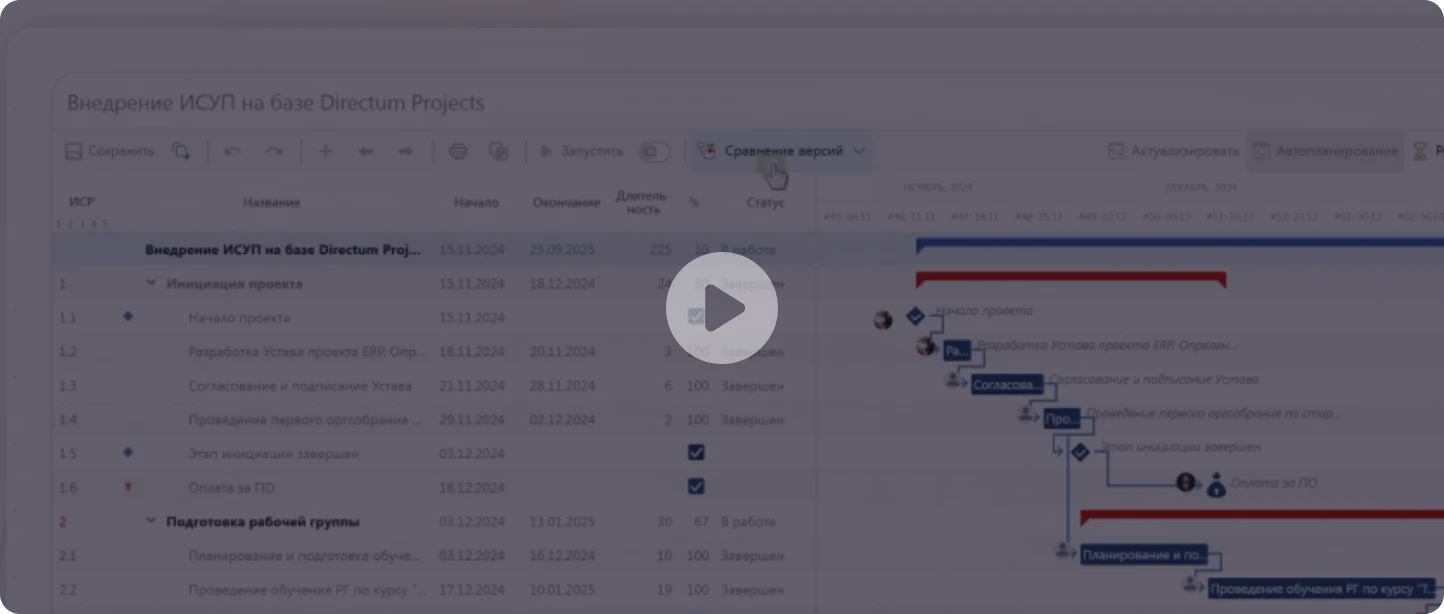
Task: Select the Согласование и подписание Устава row
Action: (x=433, y=386)
